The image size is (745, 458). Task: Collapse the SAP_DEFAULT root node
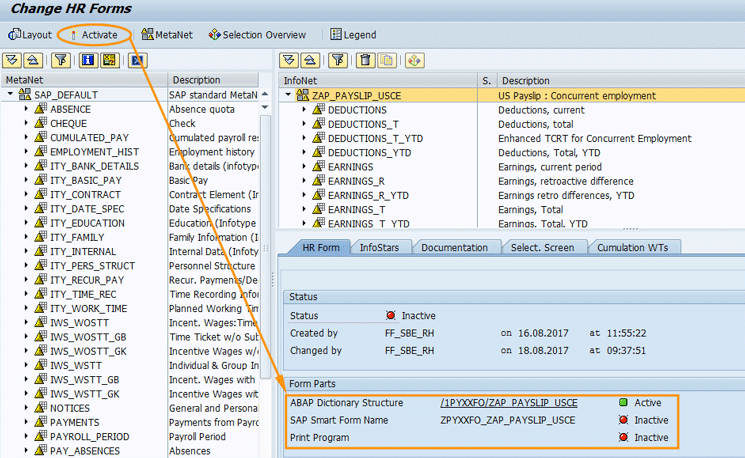11,95
